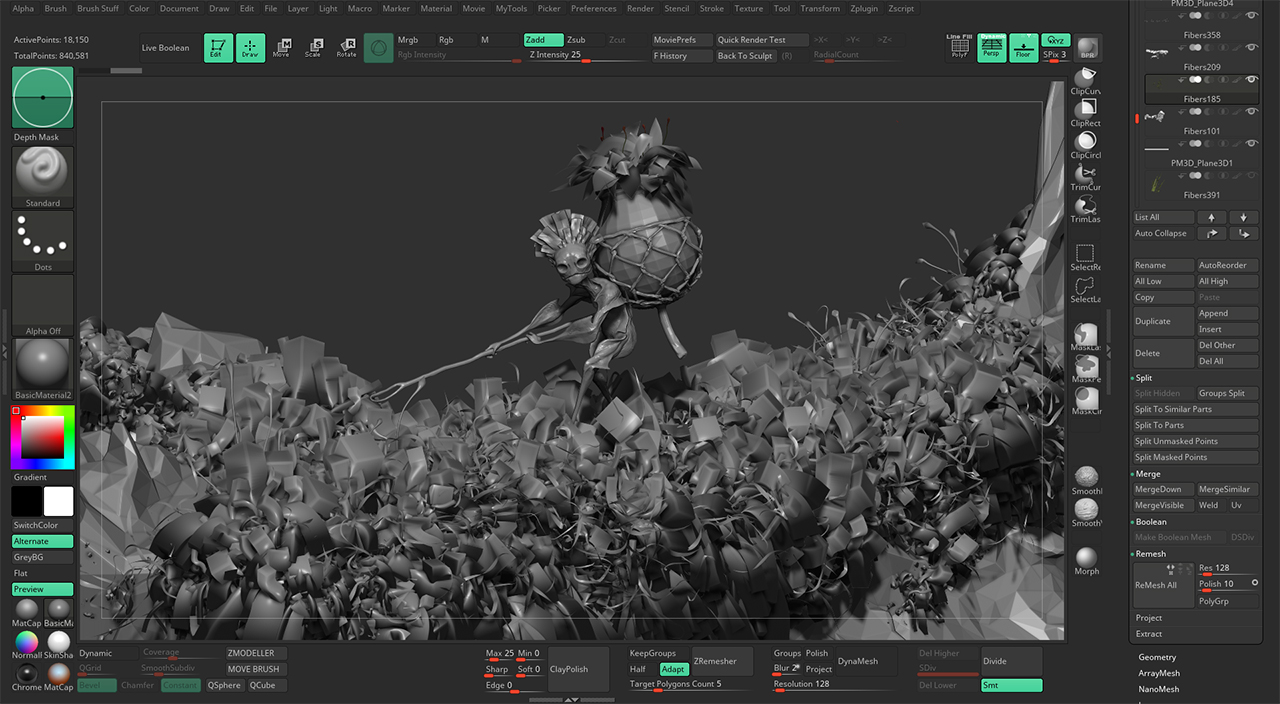Select the Dots stroke type
The height and width of the screenshot is (704, 1280).
pos(43,236)
